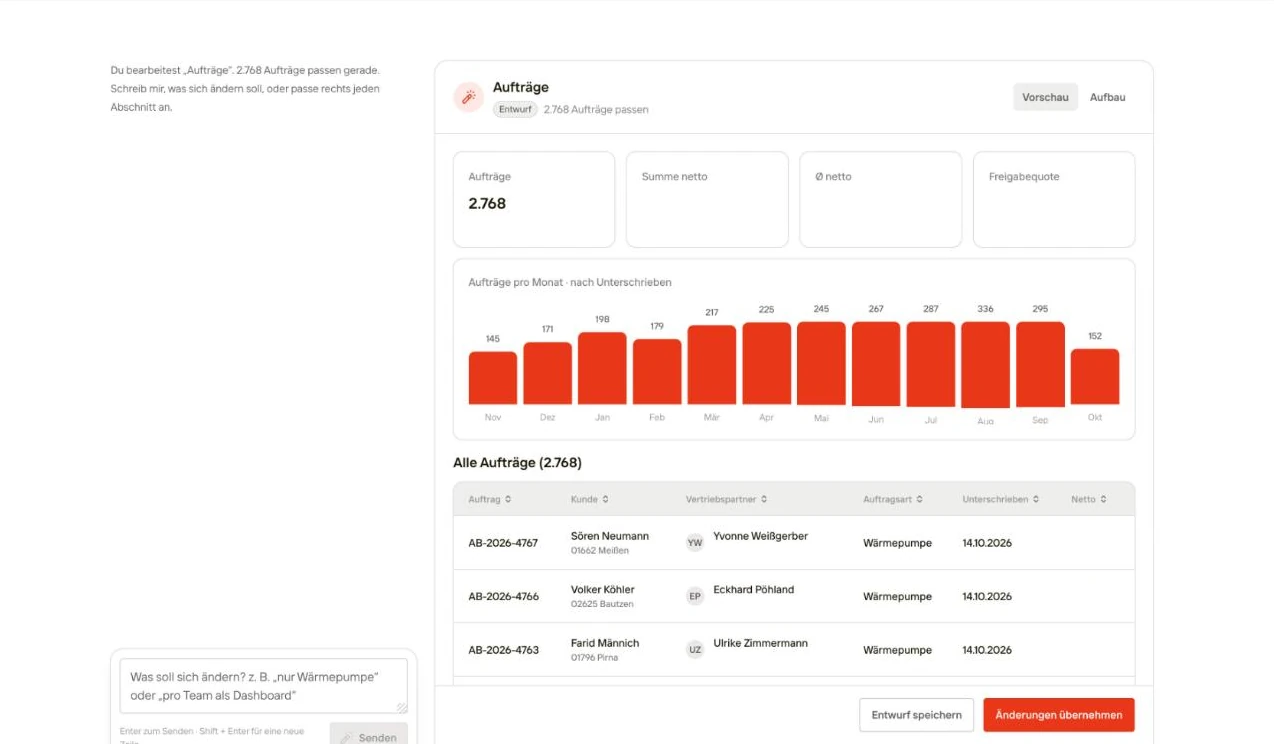The image size is (1274, 744).
Task: Open the Freigabequote summary card
Action: coord(1054,199)
